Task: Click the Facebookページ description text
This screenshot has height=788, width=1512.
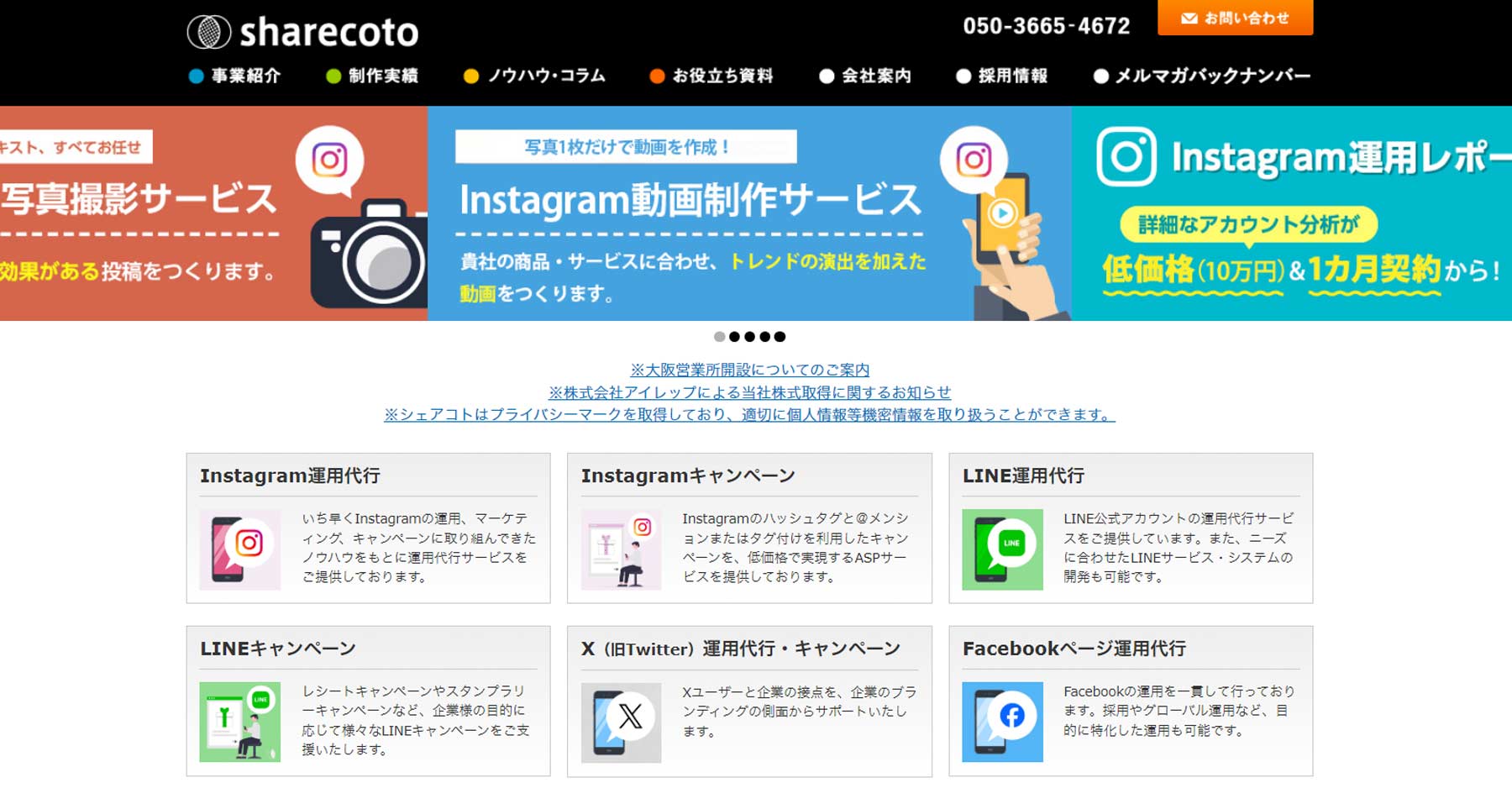Action: [x=1179, y=711]
